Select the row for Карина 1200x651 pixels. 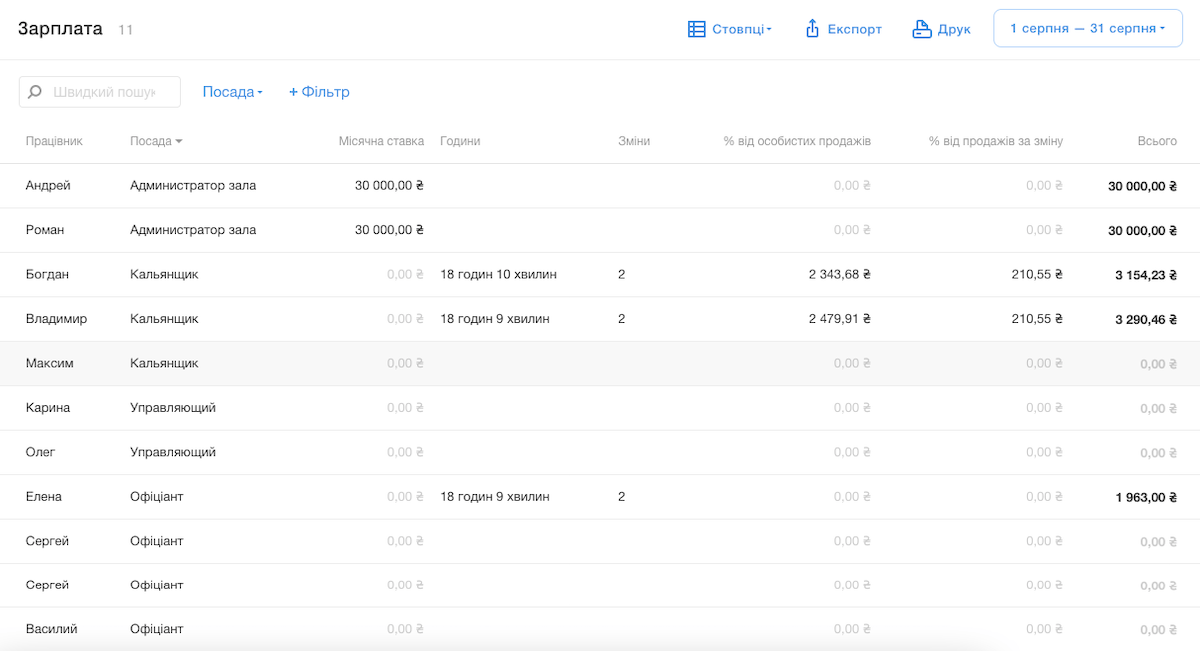(48, 408)
